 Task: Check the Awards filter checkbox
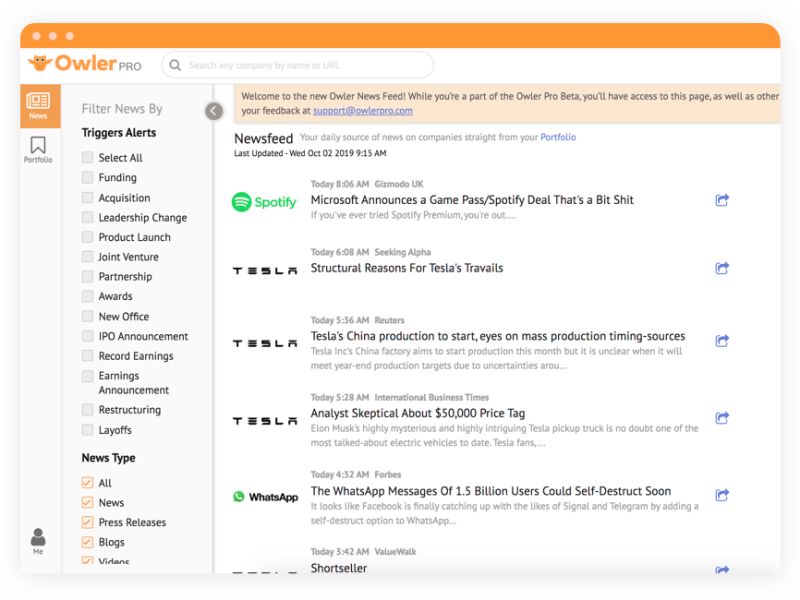point(88,296)
